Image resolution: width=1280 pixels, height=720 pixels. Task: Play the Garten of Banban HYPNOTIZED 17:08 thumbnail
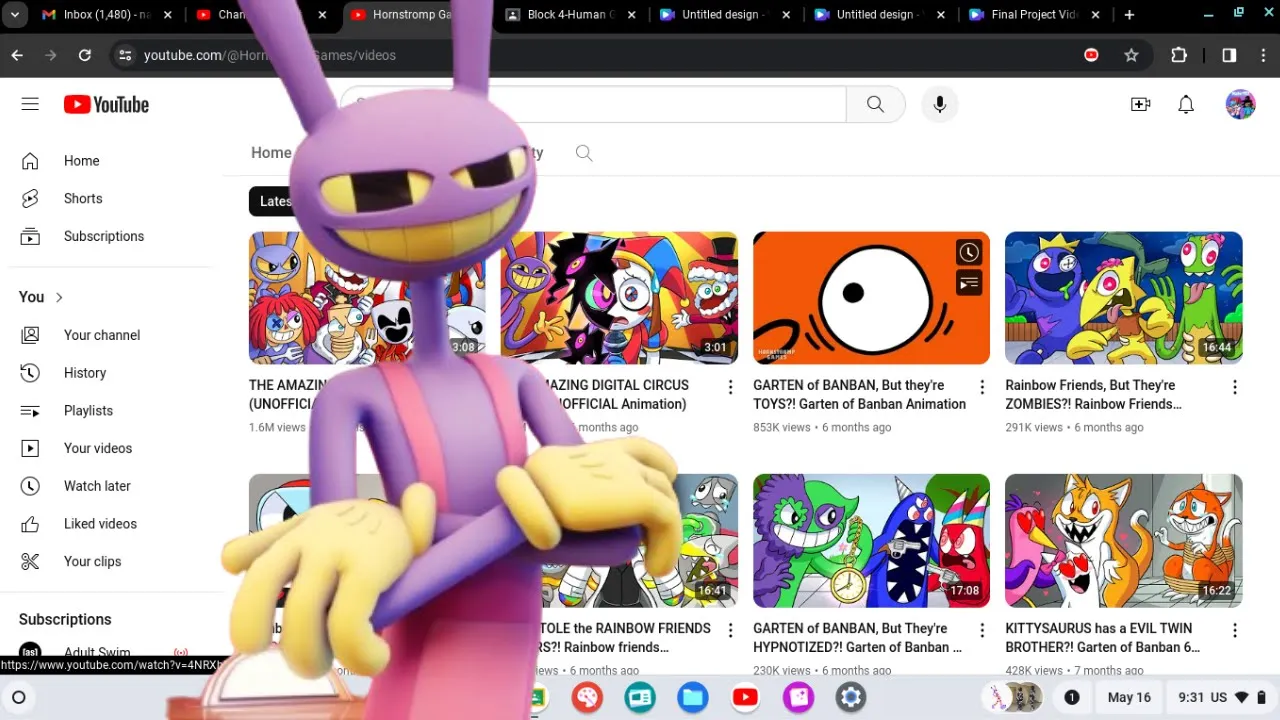[871, 541]
